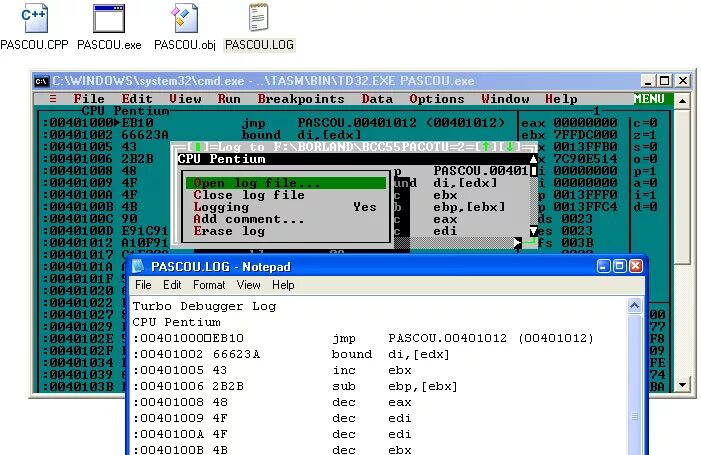Viewport: 701px width, 455px height.
Task: Close the PASCOU.LOG Notepad window
Action: click(x=636, y=266)
